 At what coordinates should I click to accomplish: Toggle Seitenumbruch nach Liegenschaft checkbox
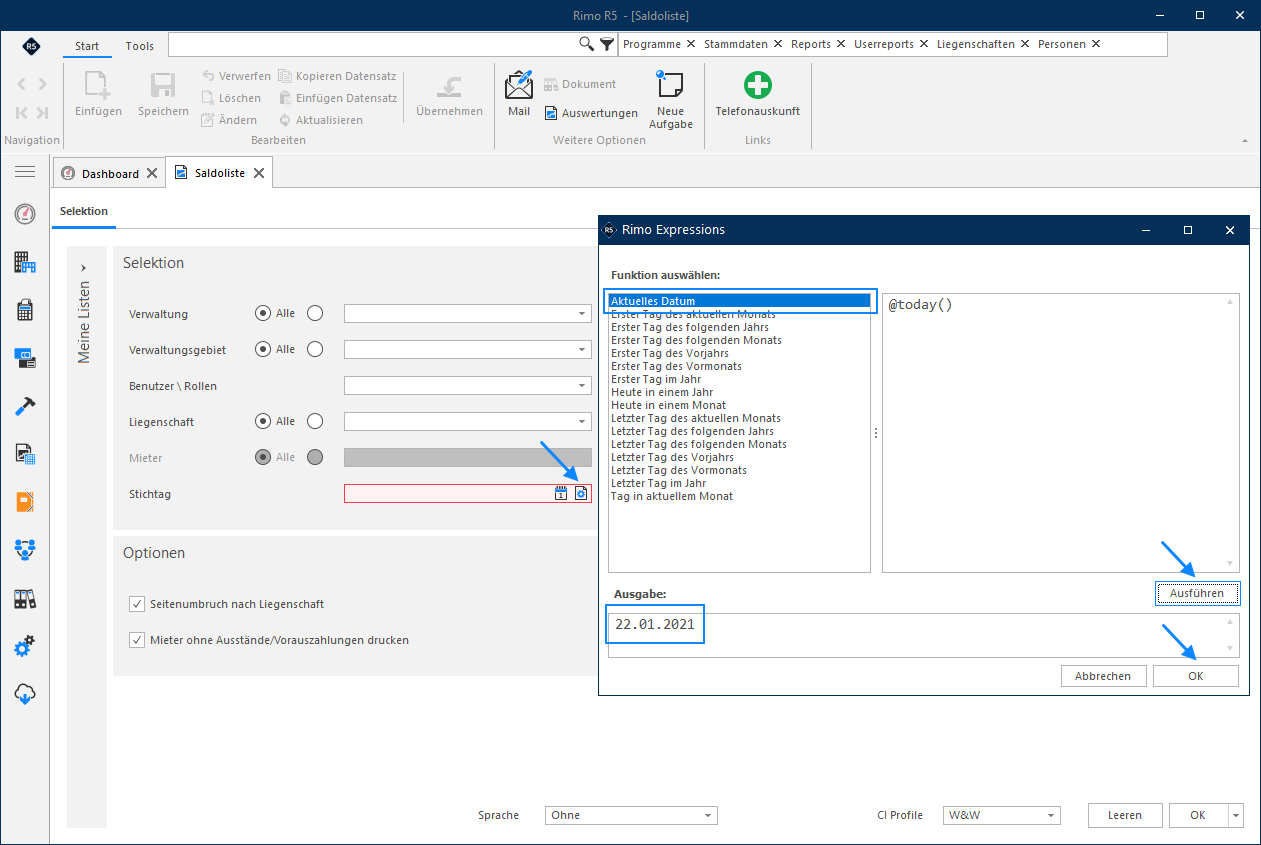(137, 604)
